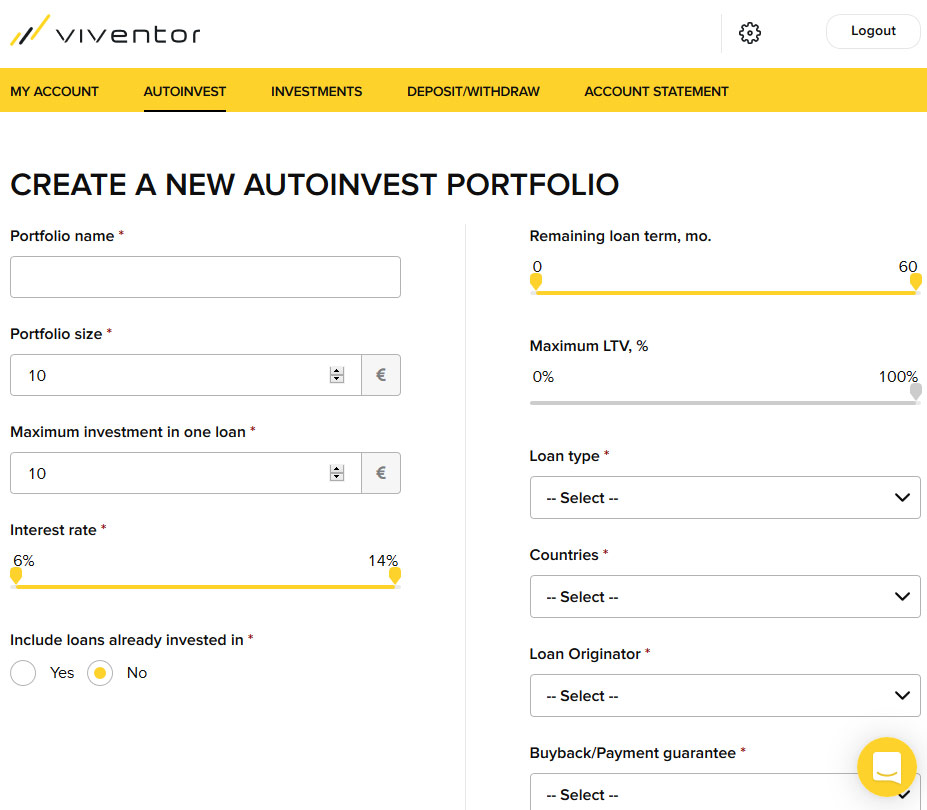The width and height of the screenshot is (927, 810).
Task: Open the live chat bubble
Action: (x=887, y=768)
